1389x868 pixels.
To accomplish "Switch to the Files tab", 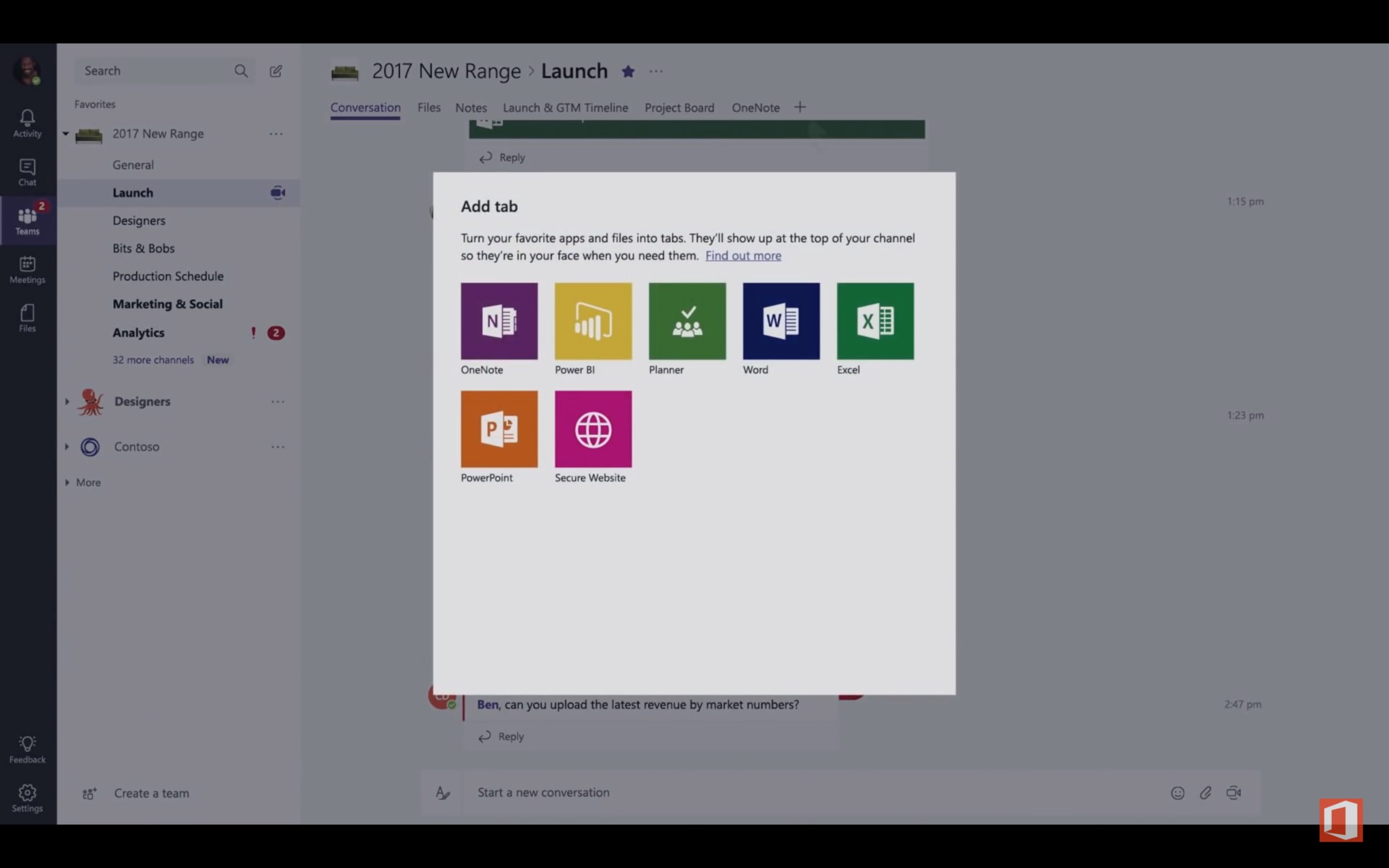I will 429,108.
